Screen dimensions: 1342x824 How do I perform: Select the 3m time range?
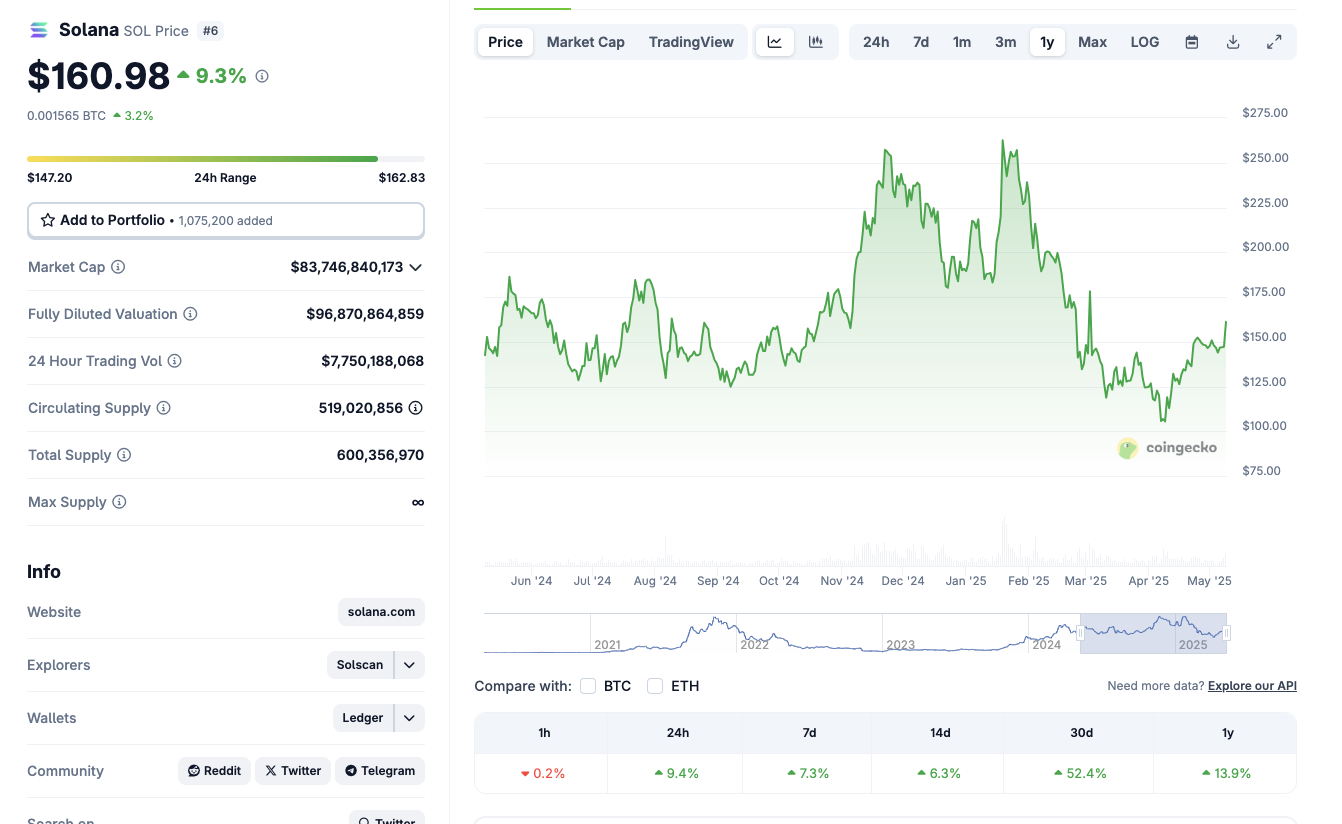(1006, 42)
